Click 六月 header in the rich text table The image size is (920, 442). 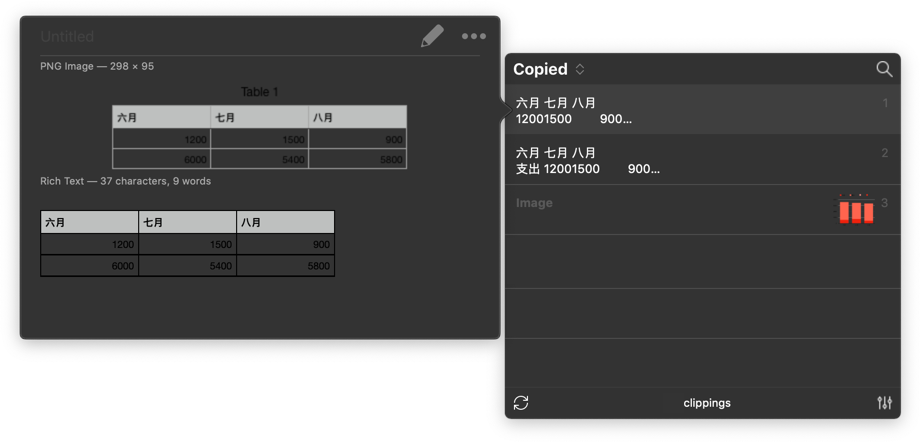(89, 222)
